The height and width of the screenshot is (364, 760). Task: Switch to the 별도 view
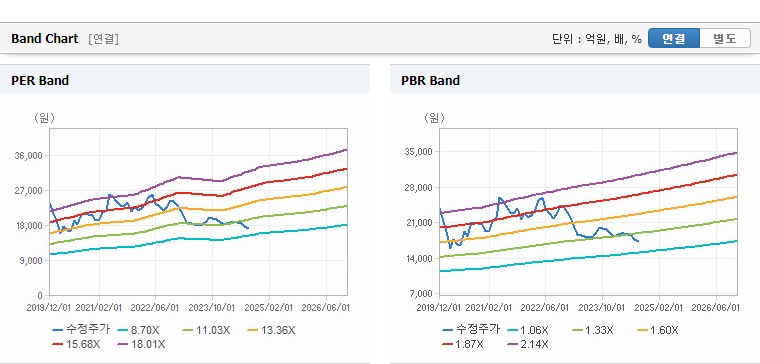click(725, 38)
